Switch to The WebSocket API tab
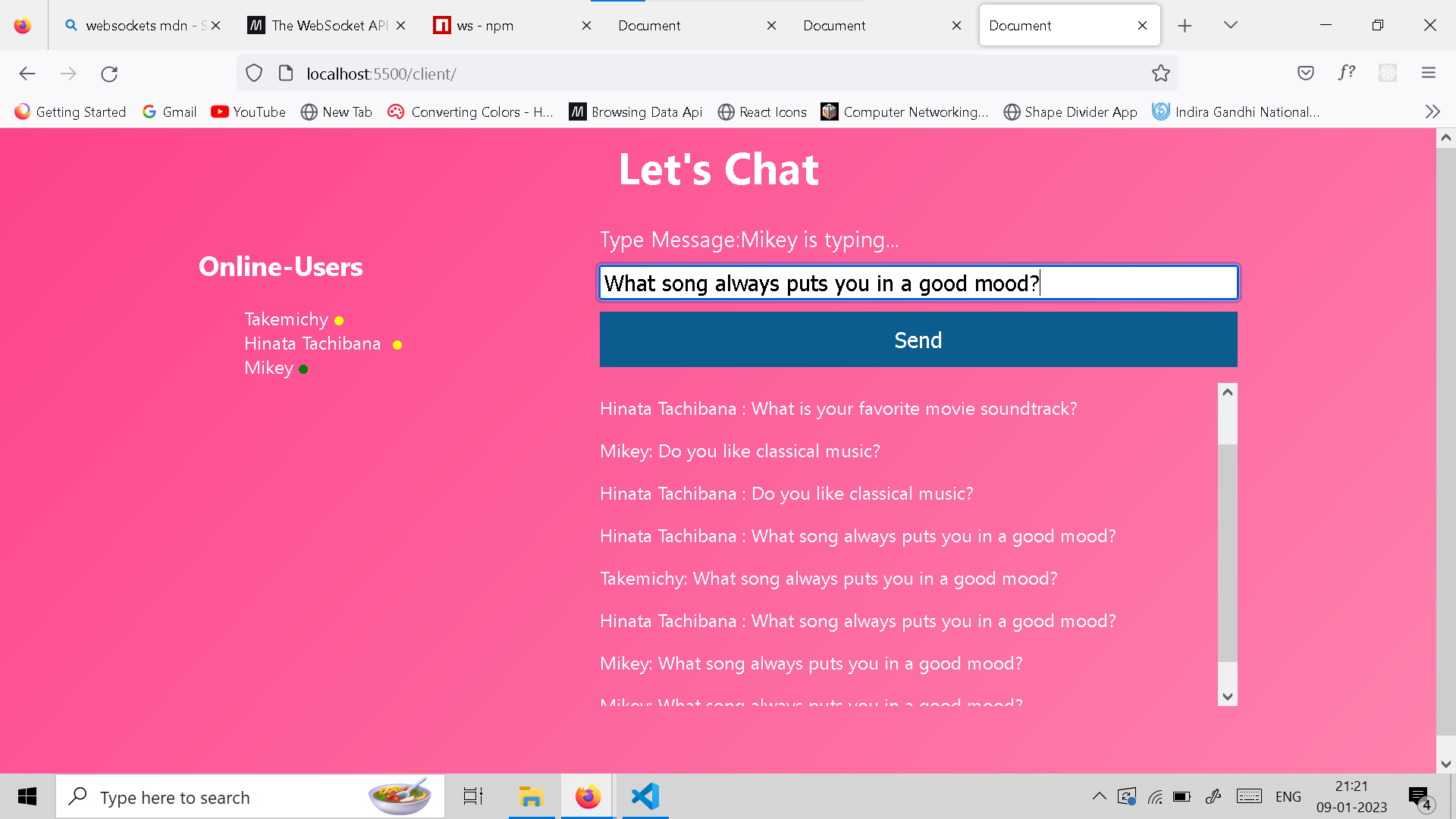The height and width of the screenshot is (819, 1456). click(326, 26)
